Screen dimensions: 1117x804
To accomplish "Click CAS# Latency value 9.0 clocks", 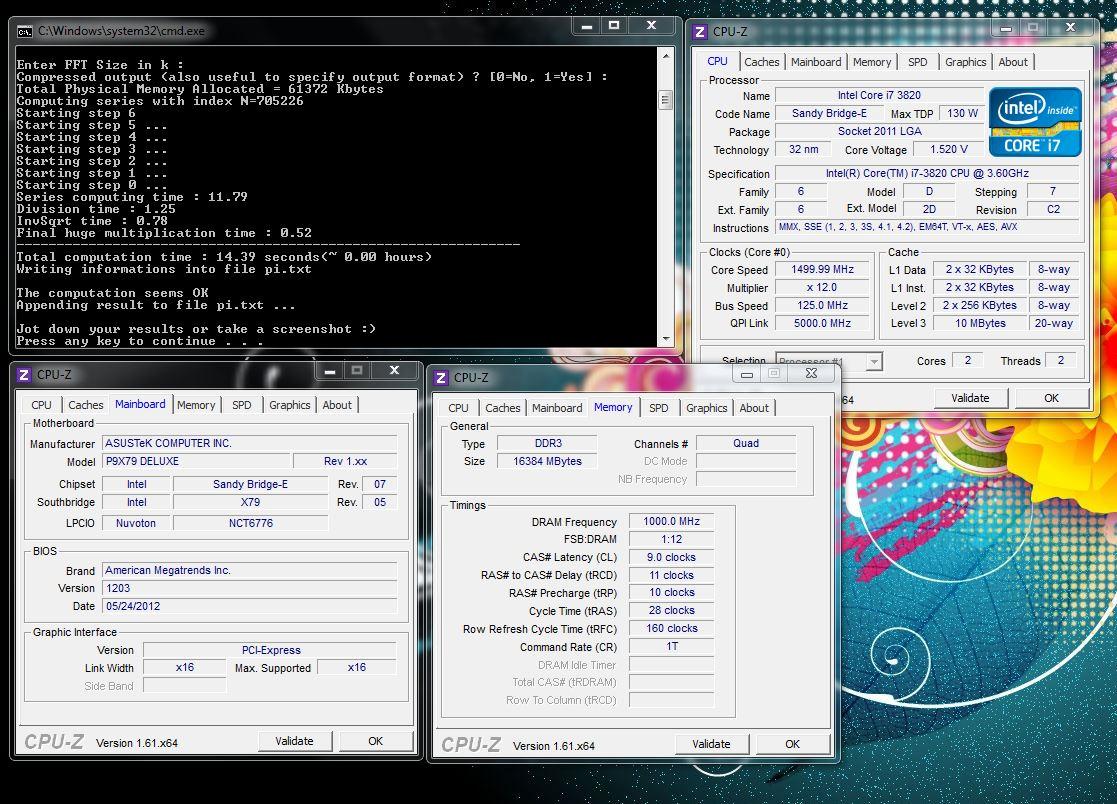I will point(671,558).
